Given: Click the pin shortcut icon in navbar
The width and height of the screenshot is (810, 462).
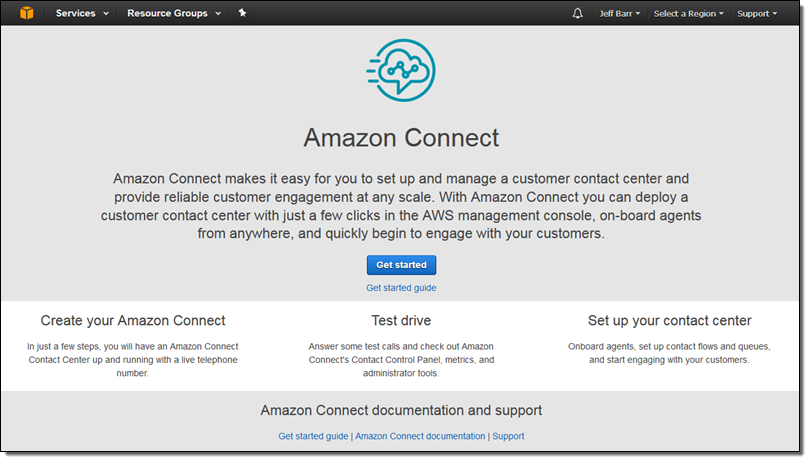Looking at the screenshot, I should (242, 13).
